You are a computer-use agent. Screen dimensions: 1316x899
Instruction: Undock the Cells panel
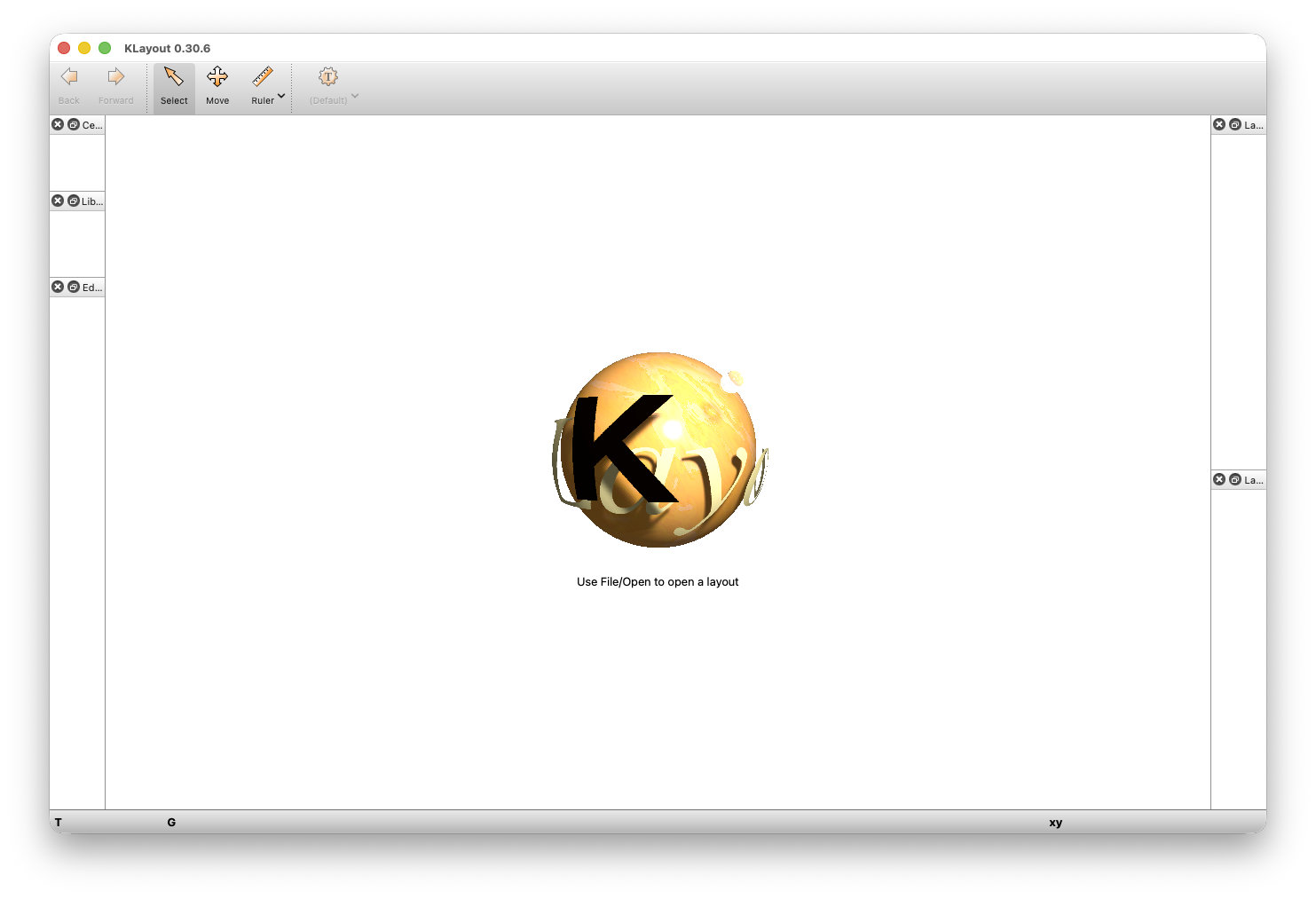74,124
